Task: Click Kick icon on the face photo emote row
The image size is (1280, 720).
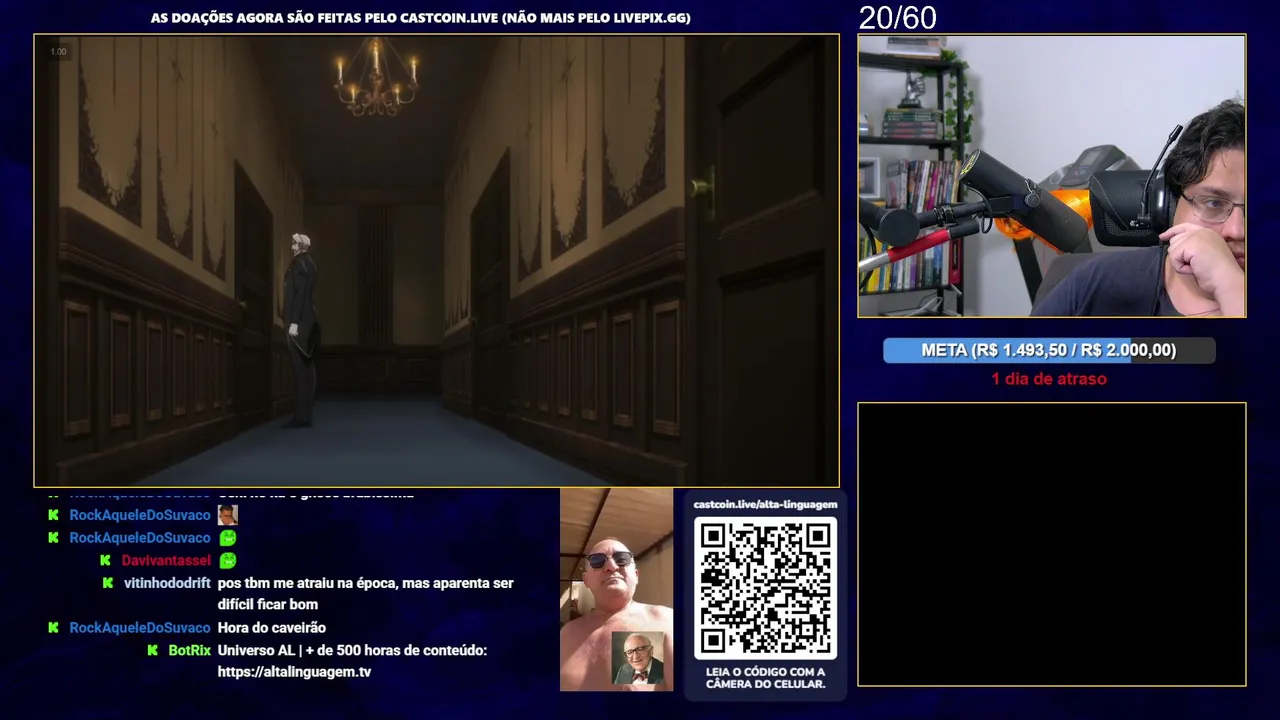Action: (x=54, y=514)
